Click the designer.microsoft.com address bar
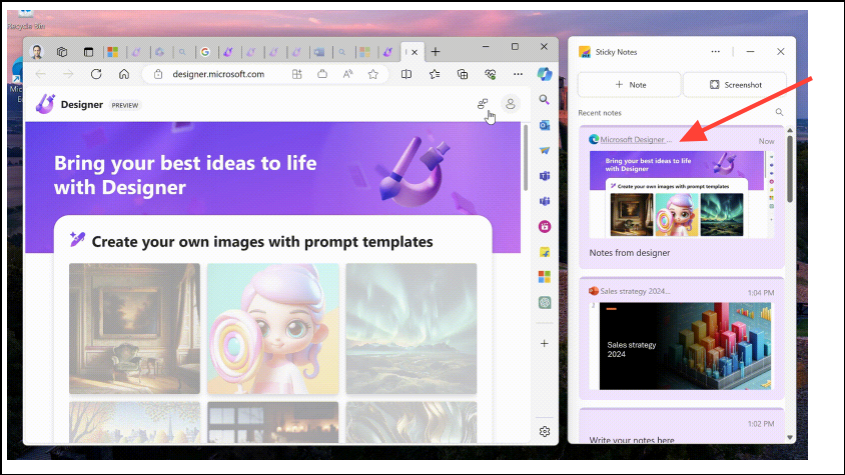 pos(218,74)
